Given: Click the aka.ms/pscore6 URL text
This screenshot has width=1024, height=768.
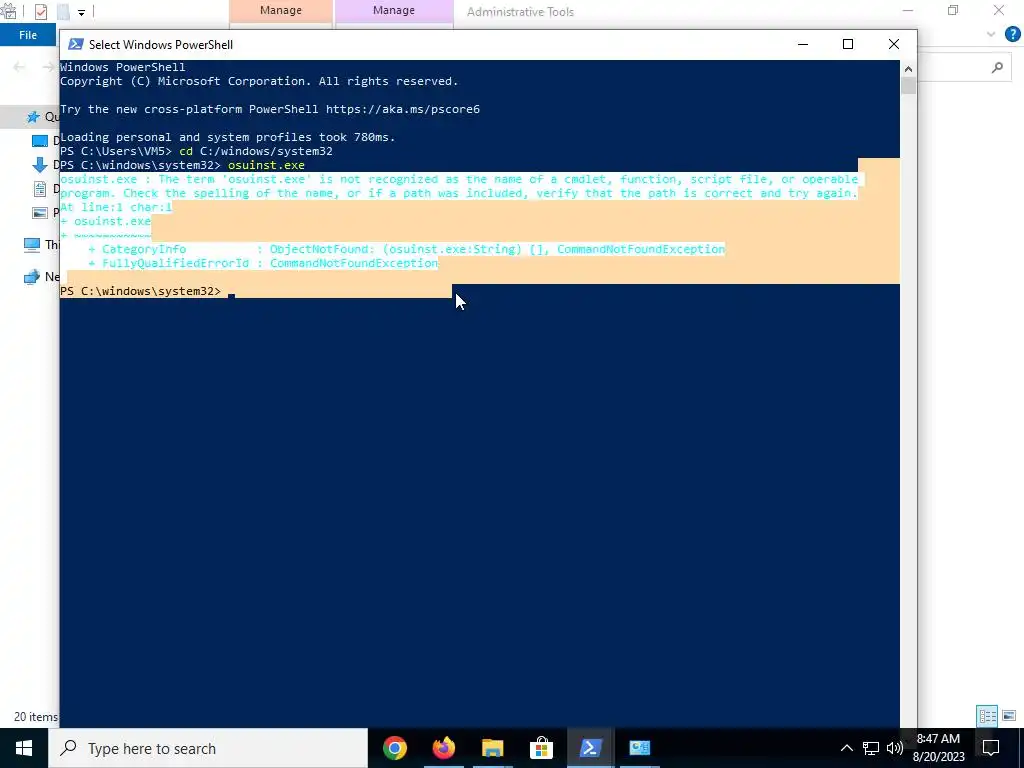Looking at the screenshot, I should [x=403, y=109].
